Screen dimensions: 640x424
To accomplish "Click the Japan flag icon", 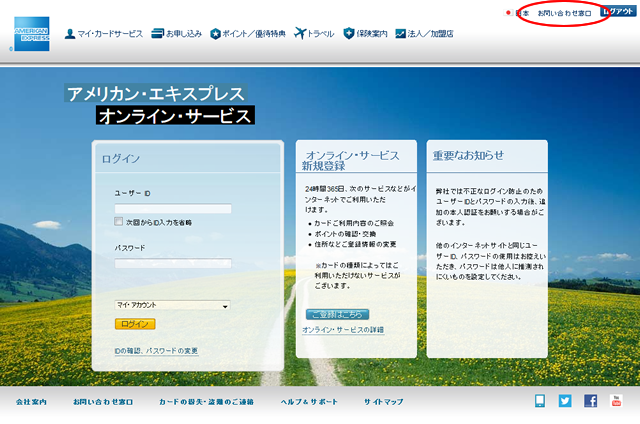I will point(508,13).
